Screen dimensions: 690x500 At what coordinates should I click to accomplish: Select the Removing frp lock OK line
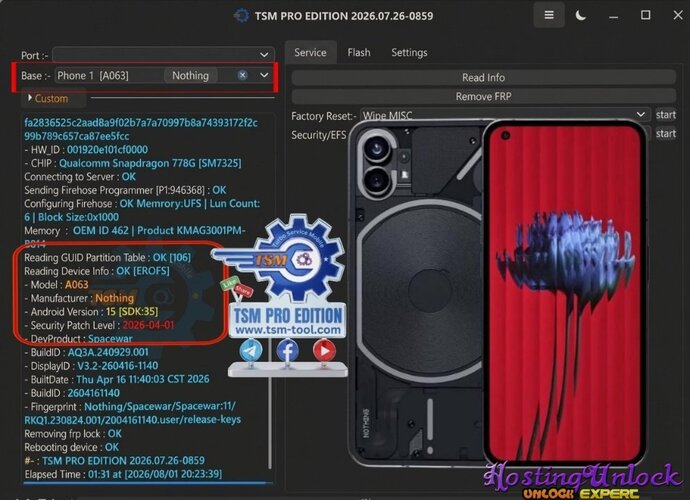(x=73, y=434)
